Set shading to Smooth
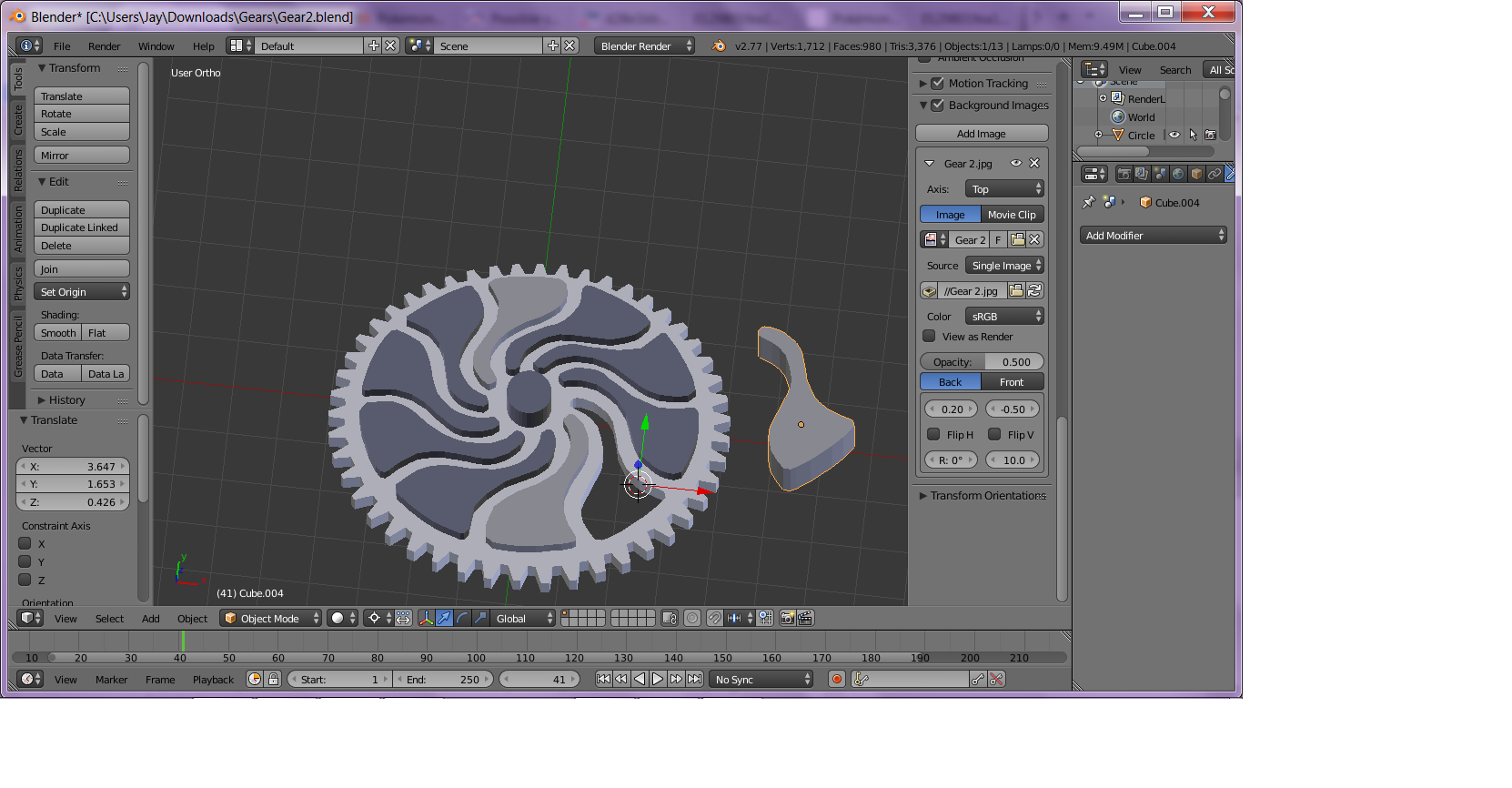The image size is (1512, 788). click(x=57, y=332)
